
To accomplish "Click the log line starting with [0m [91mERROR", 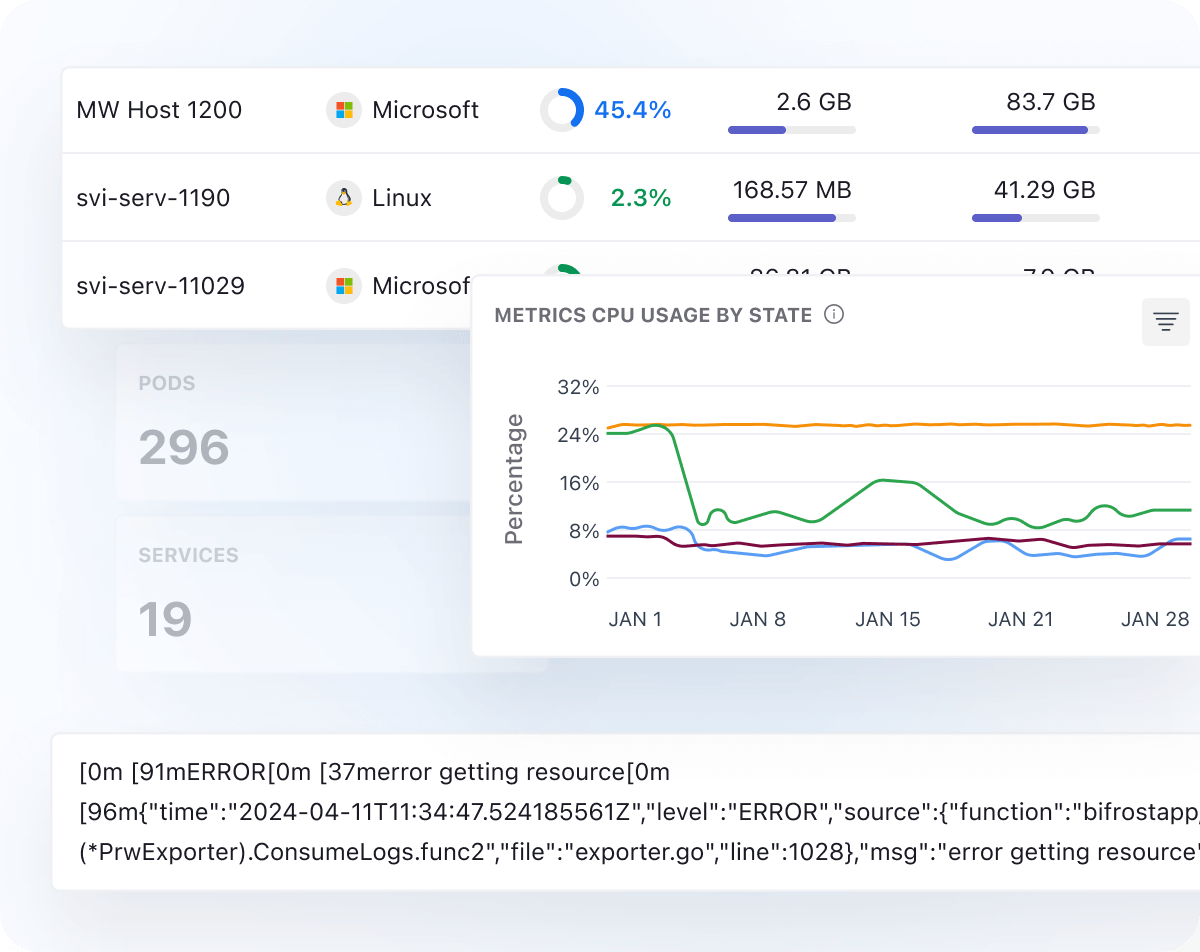I will (x=374, y=772).
